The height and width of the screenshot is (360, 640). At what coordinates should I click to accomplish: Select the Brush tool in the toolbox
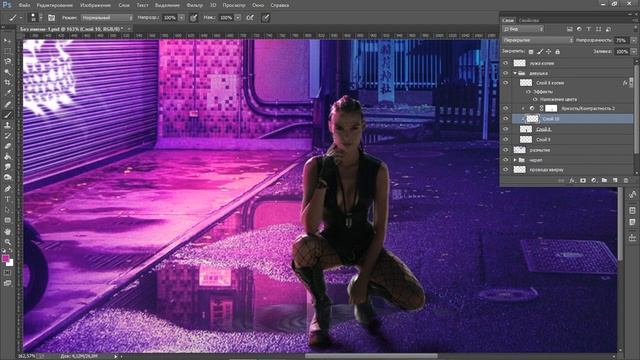pos(7,115)
